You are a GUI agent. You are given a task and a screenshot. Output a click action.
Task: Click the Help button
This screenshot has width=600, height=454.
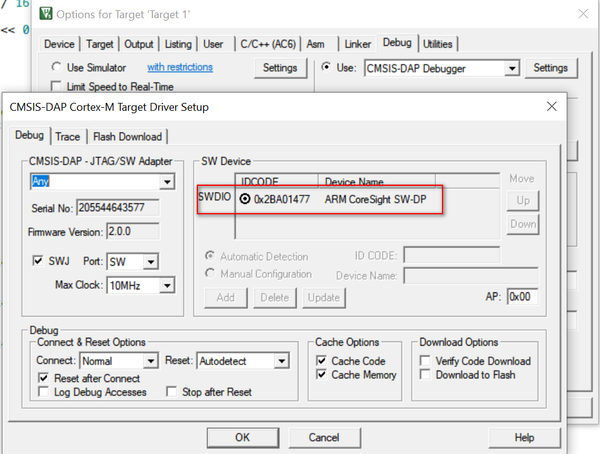point(524,438)
